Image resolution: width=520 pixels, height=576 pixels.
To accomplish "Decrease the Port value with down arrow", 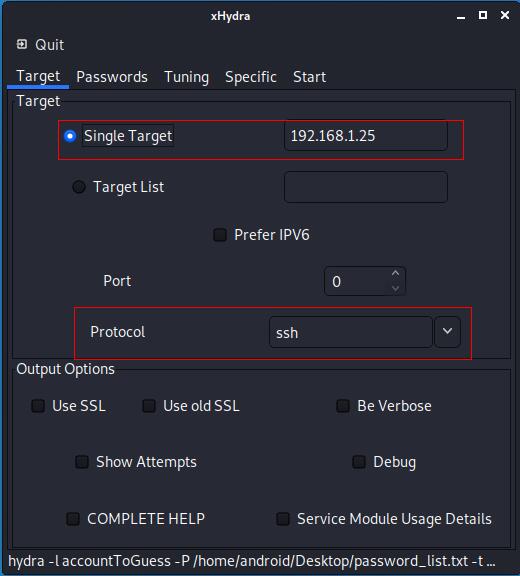I will 396,288.
